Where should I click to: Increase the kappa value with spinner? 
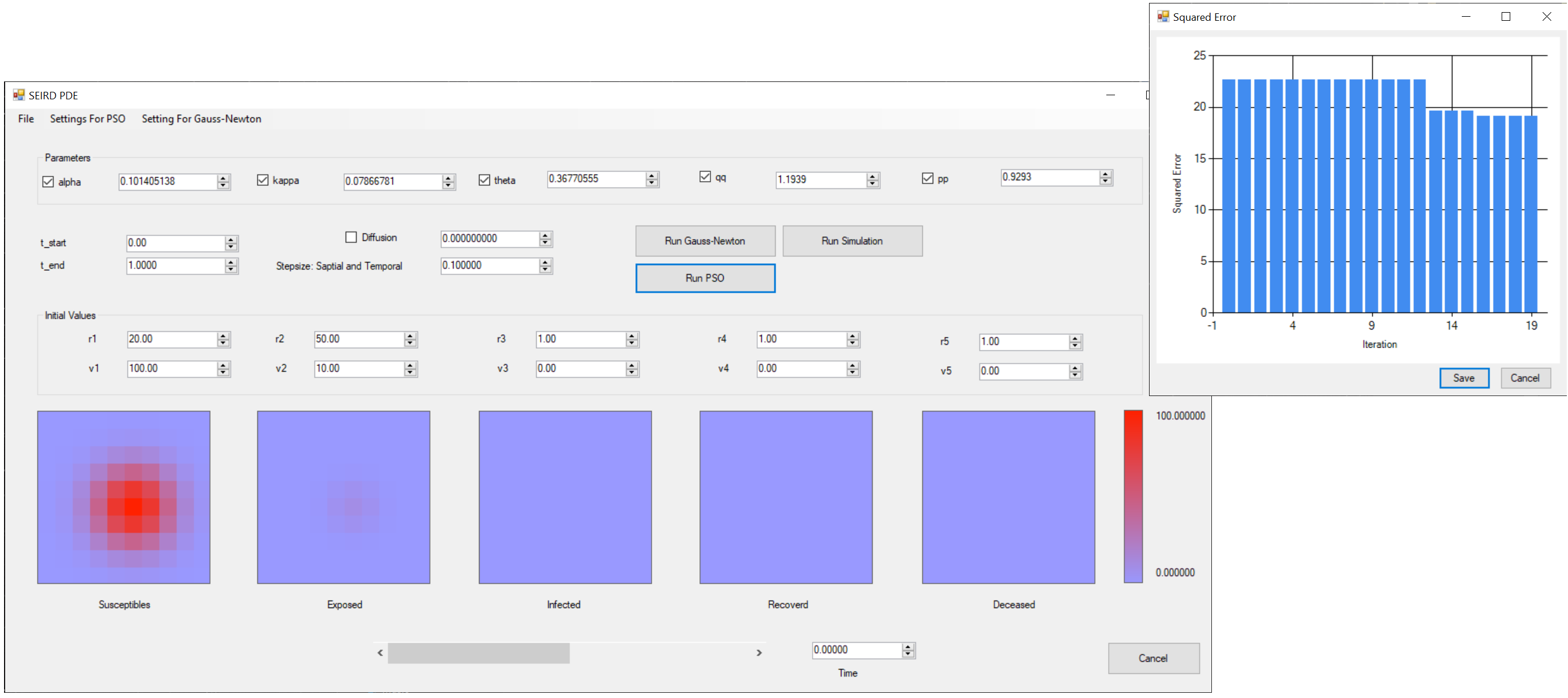448,177
